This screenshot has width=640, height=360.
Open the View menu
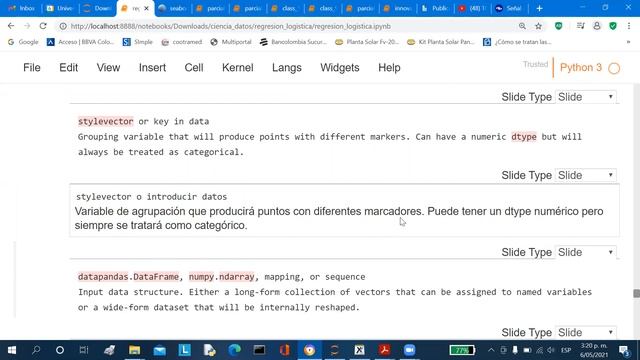click(x=108, y=68)
